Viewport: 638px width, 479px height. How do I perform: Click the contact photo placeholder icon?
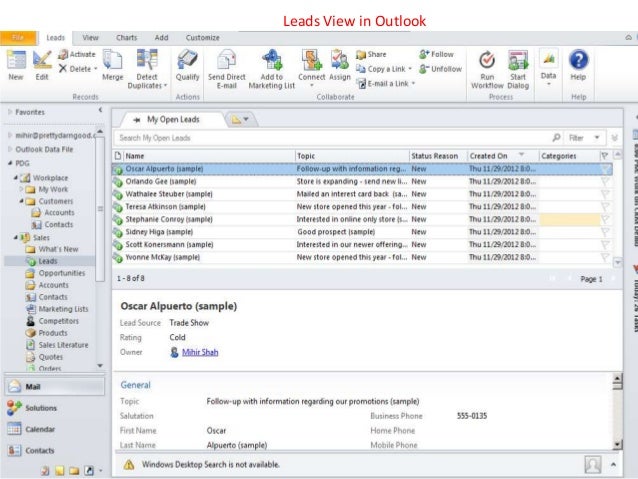tap(592, 464)
